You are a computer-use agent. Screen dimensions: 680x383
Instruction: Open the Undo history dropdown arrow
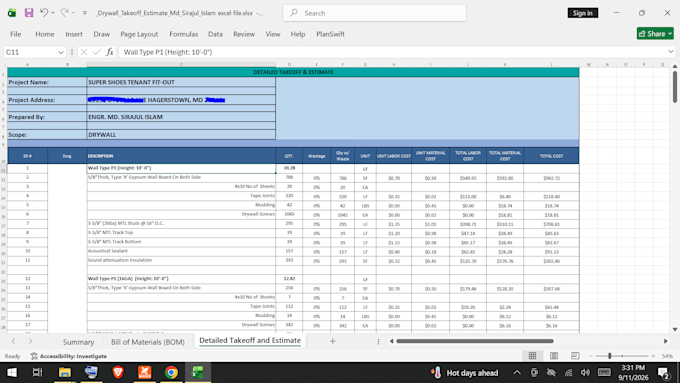point(53,13)
